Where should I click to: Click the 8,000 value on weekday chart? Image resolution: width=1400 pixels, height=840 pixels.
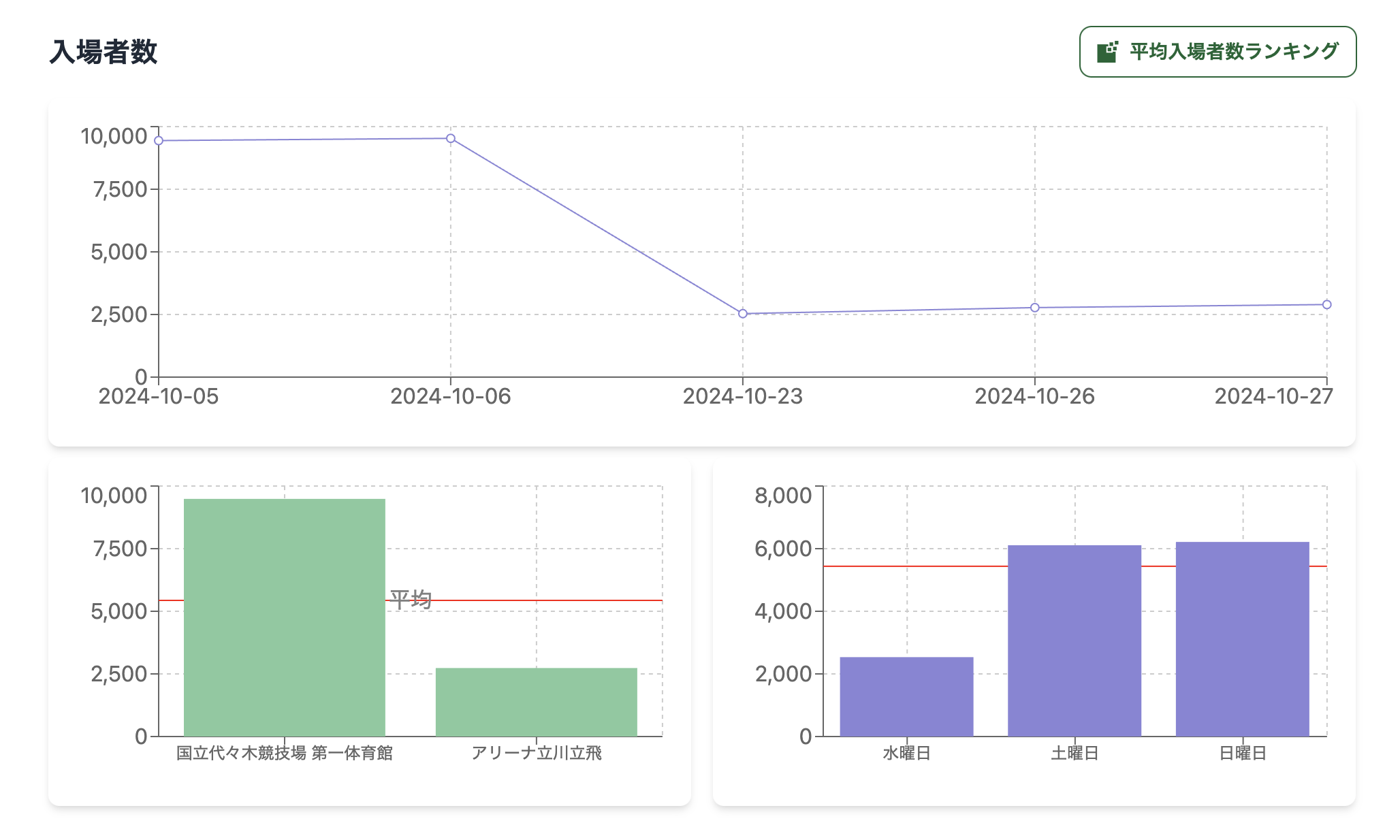(x=783, y=495)
